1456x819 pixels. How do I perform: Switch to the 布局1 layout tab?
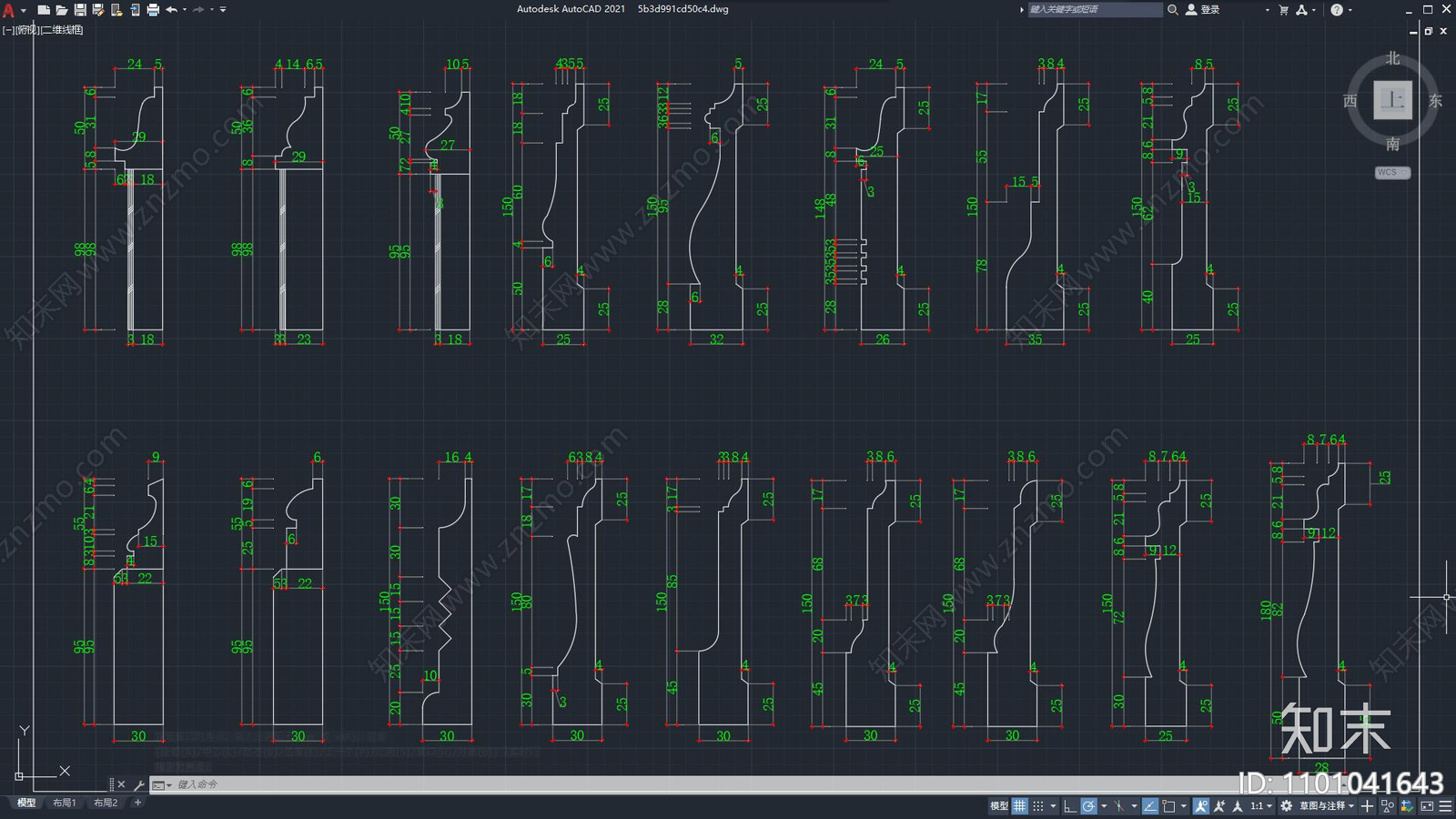point(65,803)
